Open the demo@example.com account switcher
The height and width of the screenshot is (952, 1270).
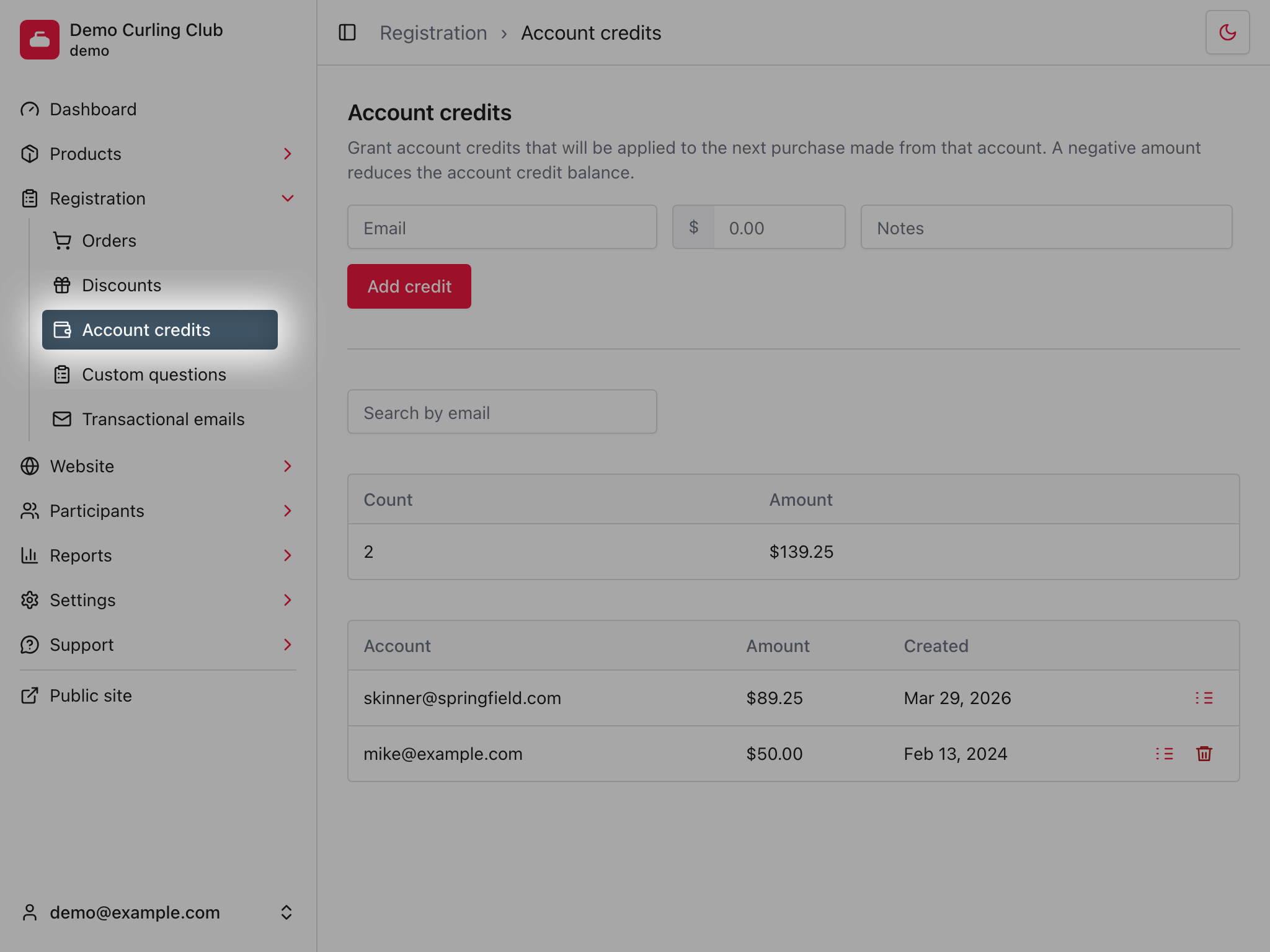[158, 912]
